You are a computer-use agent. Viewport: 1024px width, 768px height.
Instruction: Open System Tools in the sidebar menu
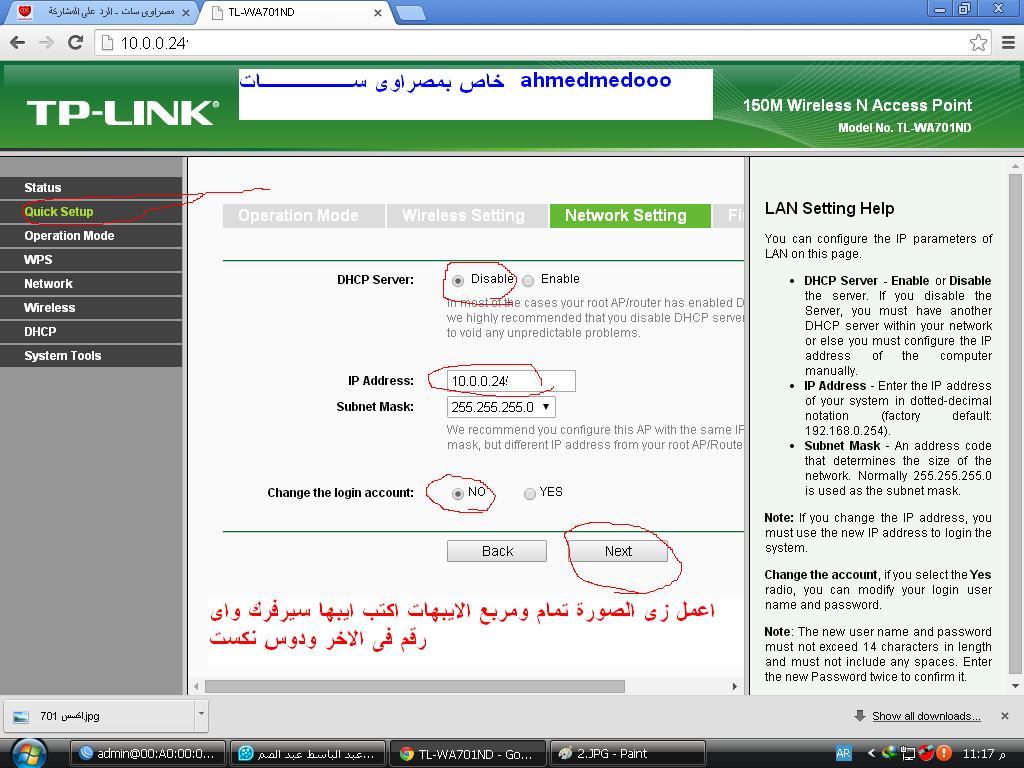tap(91, 356)
